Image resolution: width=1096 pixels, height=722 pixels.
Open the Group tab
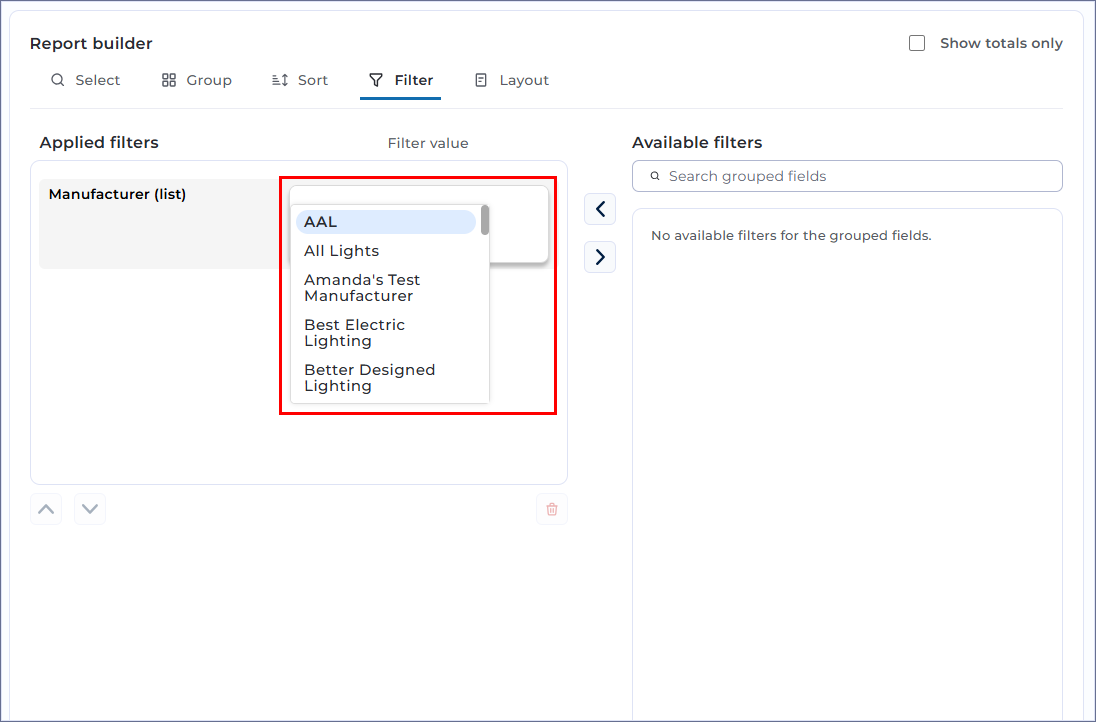[x=196, y=80]
